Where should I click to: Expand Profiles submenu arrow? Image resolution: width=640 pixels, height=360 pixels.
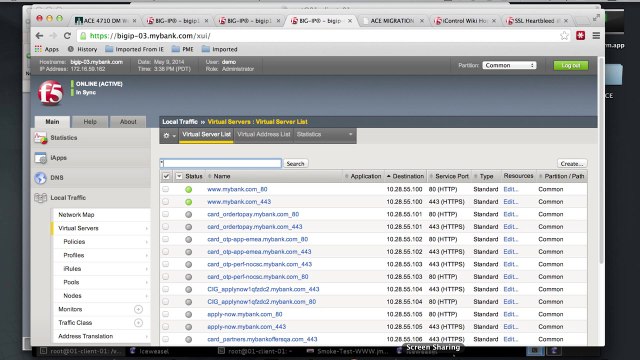(147, 256)
